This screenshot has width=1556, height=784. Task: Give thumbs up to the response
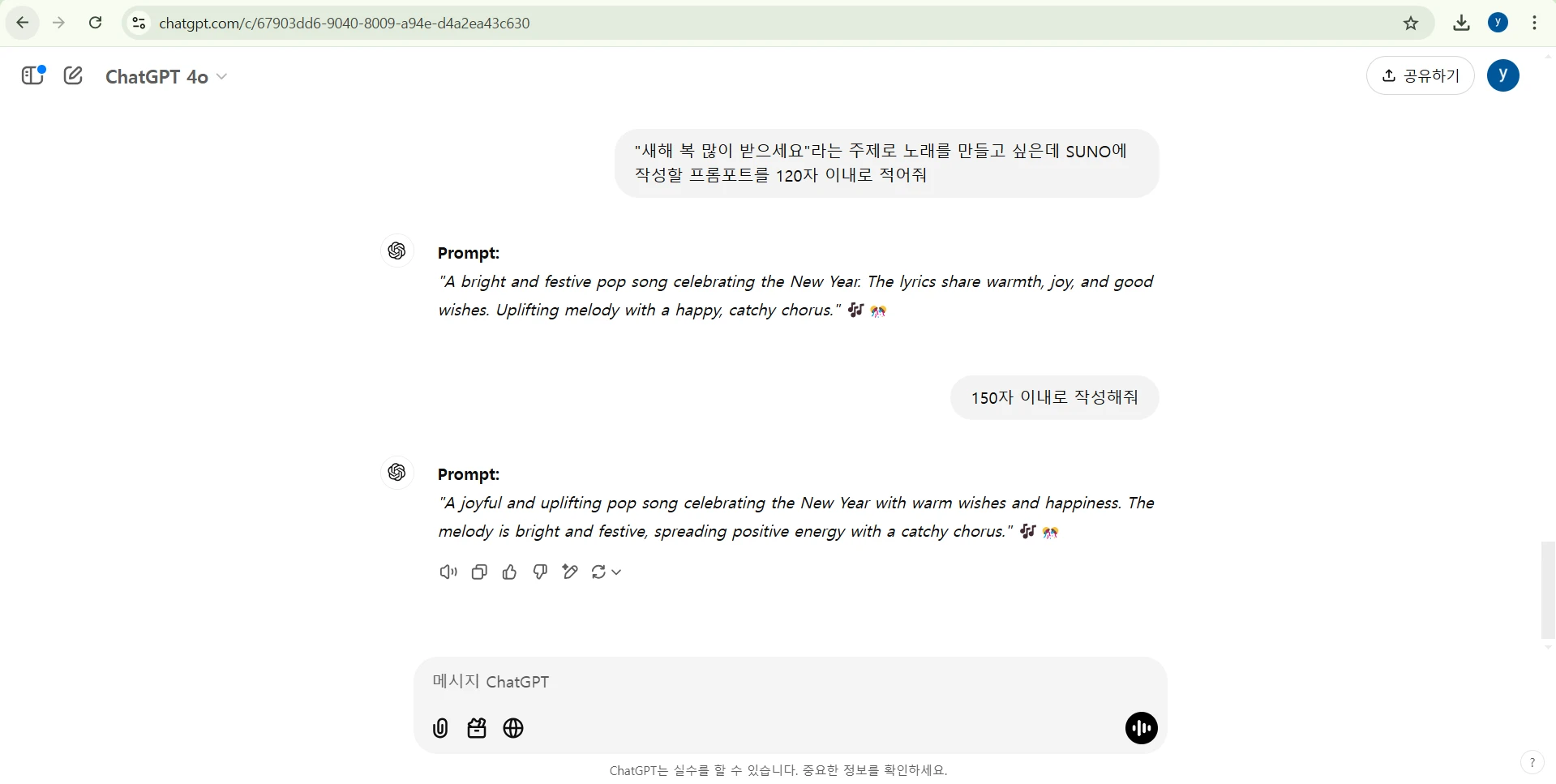tap(509, 572)
